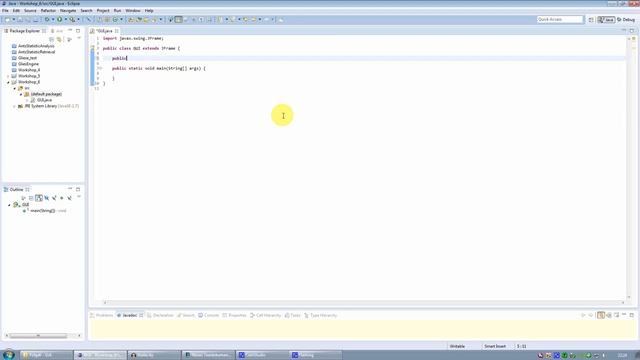Maximize the Package Explorer panel
This screenshot has height=360, width=640.
click(78, 31)
